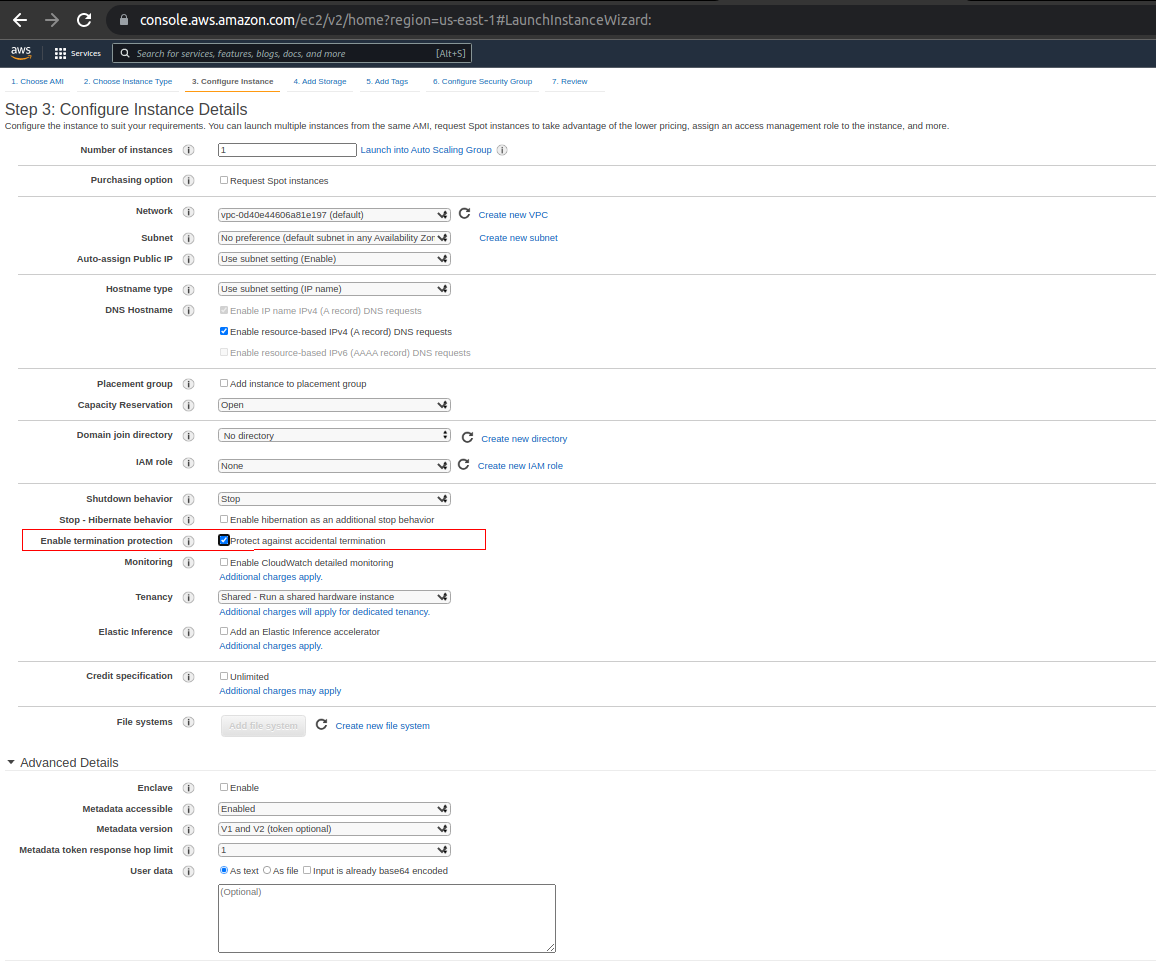Click Create new VPC link

click(513, 215)
